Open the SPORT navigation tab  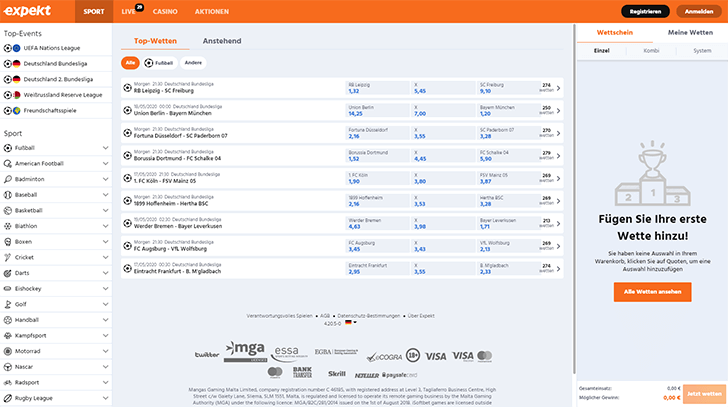(x=94, y=12)
